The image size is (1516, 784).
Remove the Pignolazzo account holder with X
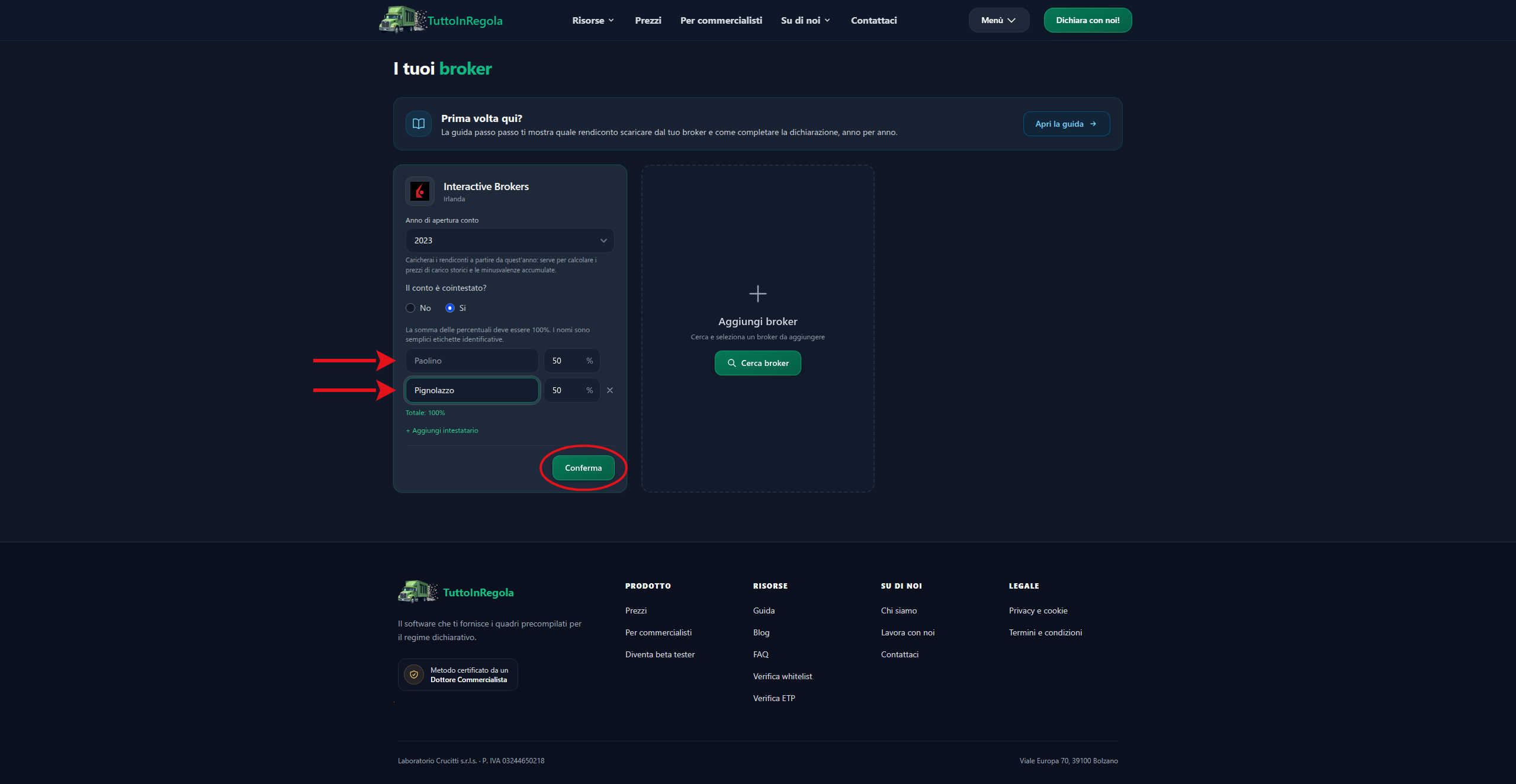[610, 390]
